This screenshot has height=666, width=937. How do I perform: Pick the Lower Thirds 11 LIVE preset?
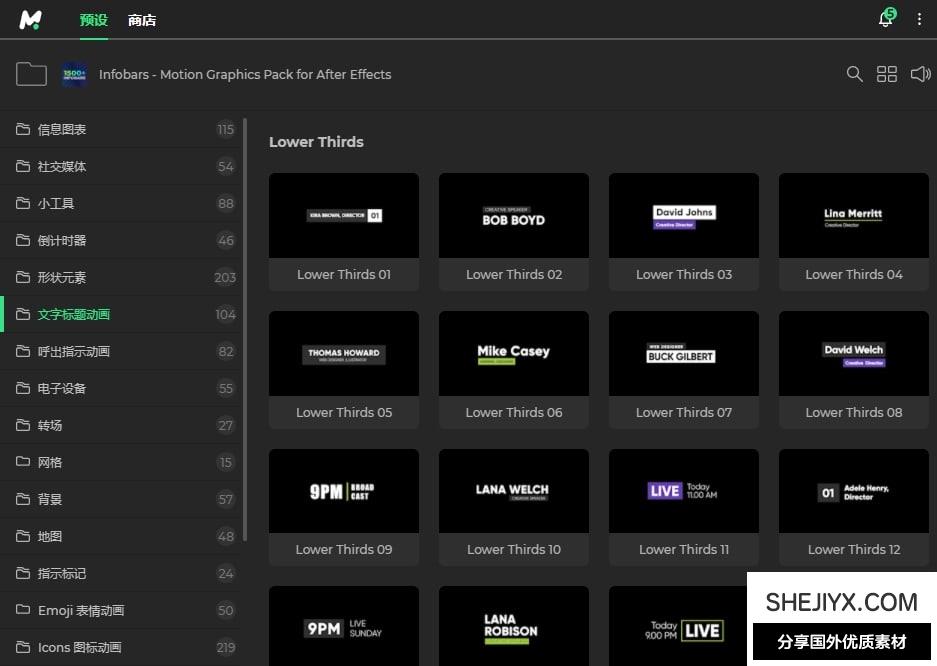(x=684, y=491)
